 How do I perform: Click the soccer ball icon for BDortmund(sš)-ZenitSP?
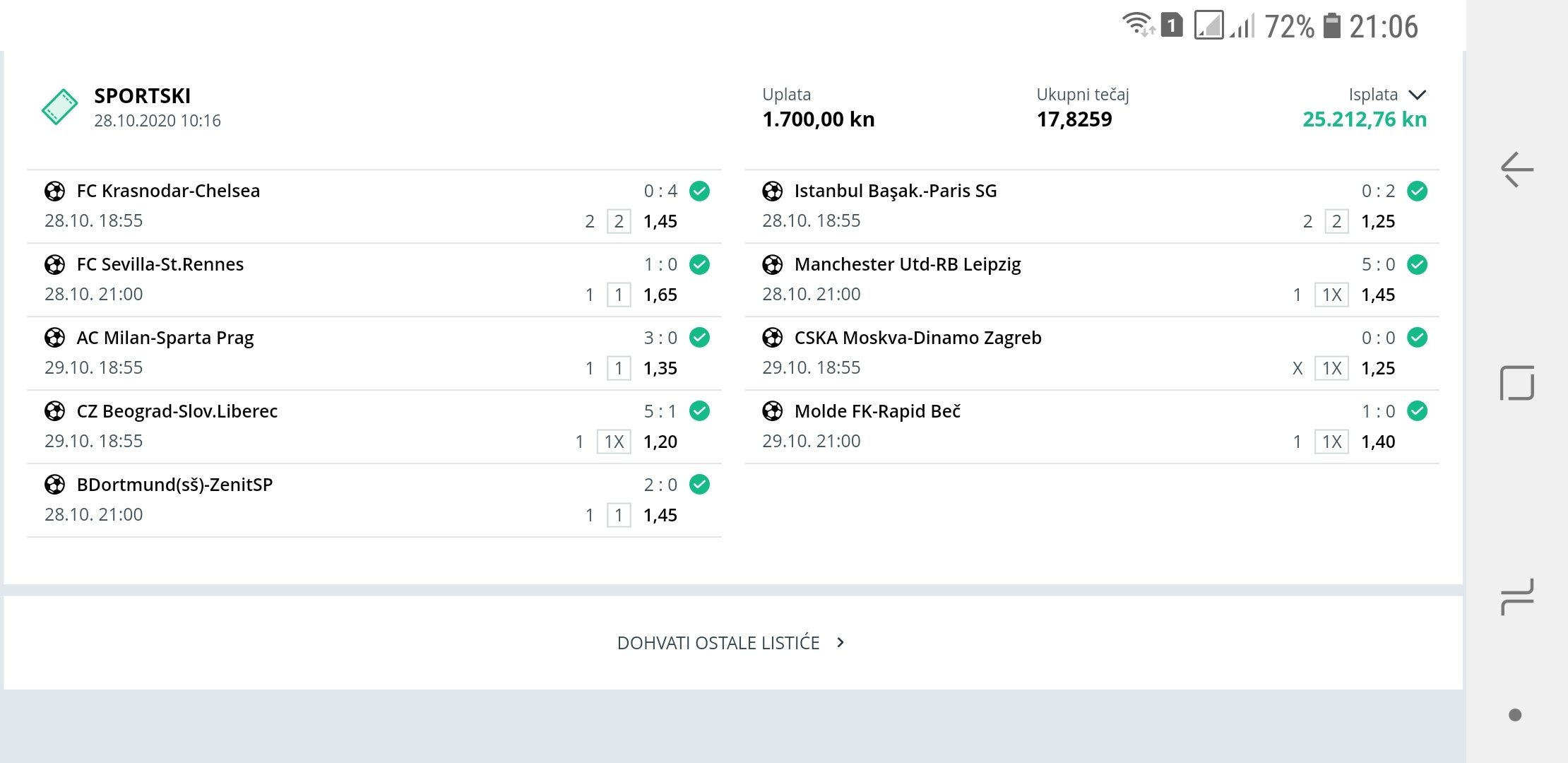55,485
